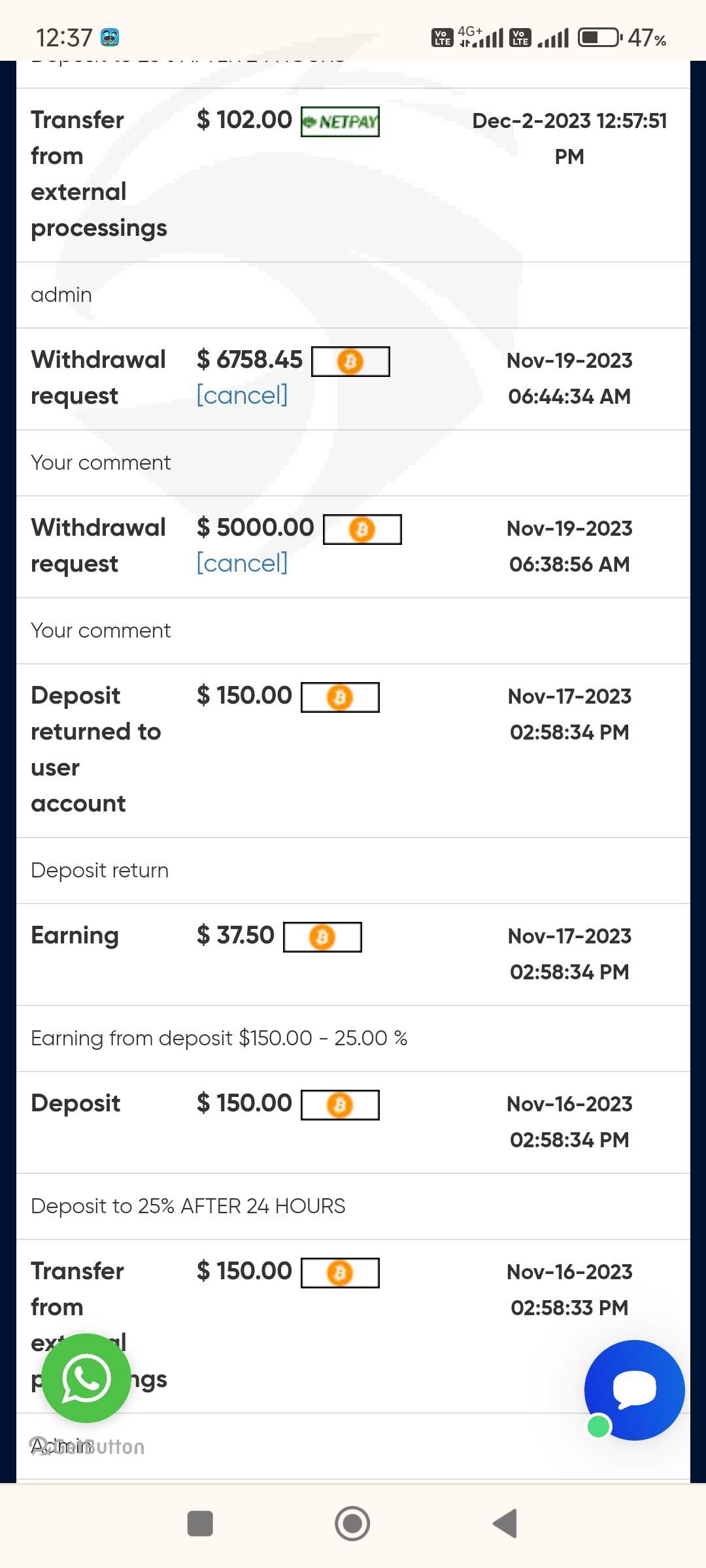The height and width of the screenshot is (1568, 706).
Task: Open recent apps with square button
Action: tap(200, 1524)
